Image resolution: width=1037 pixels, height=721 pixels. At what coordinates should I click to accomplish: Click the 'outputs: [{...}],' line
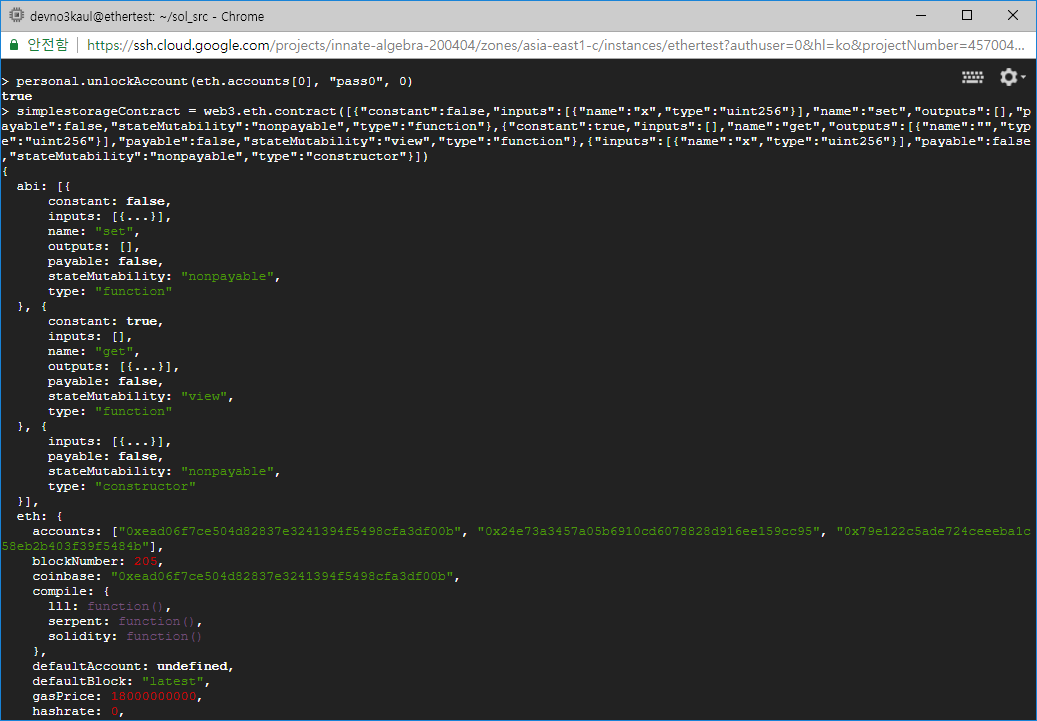(x=113, y=366)
